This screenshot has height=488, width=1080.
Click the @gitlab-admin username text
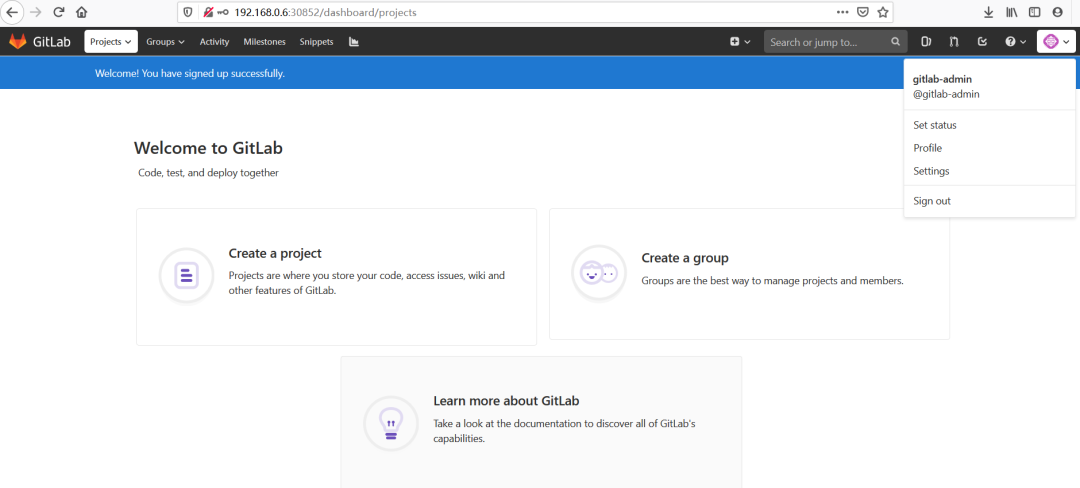point(946,94)
